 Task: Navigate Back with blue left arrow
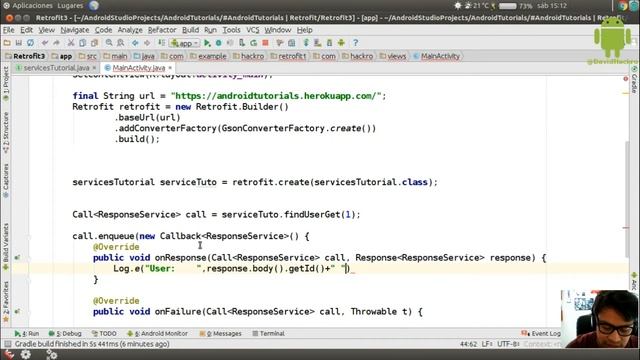135,43
